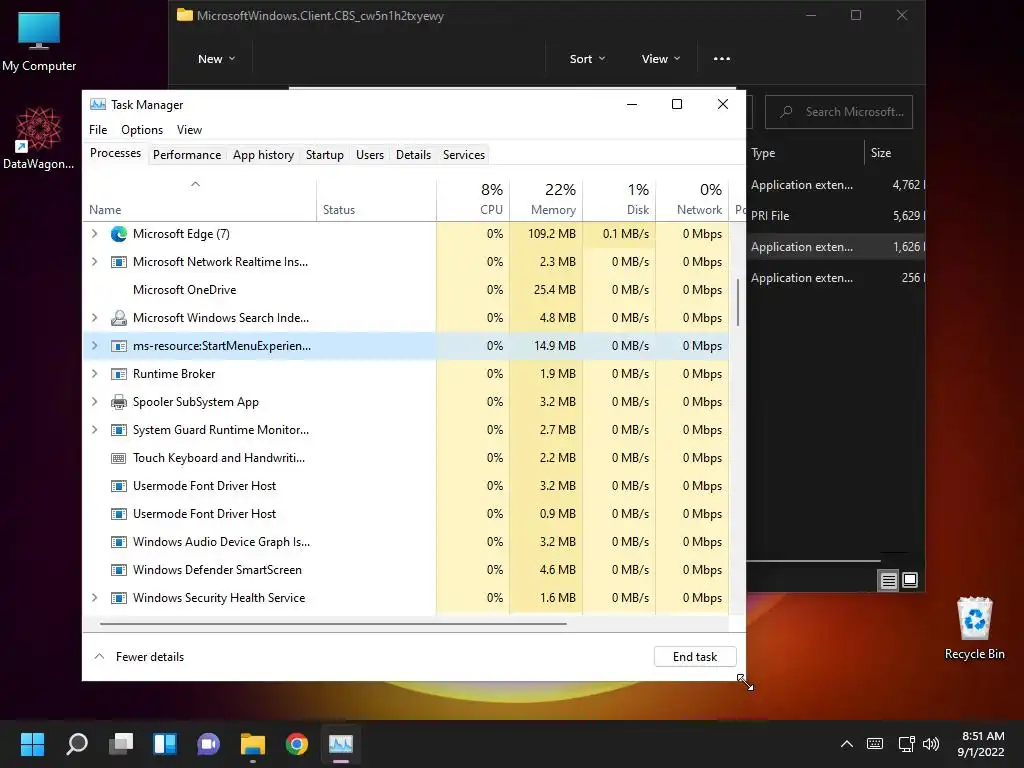Click the Runtime Broker process icon

[x=118, y=374]
